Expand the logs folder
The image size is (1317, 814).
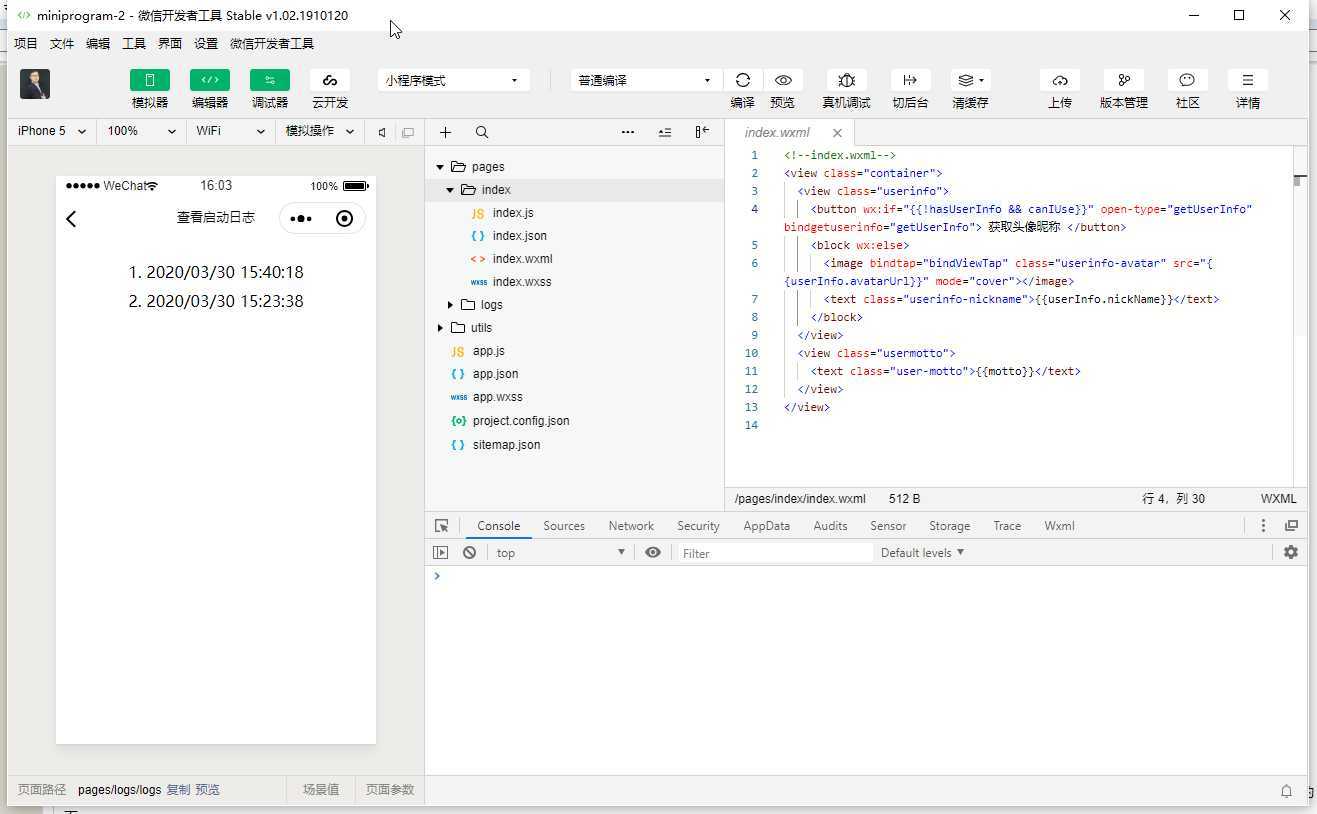[x=450, y=305]
